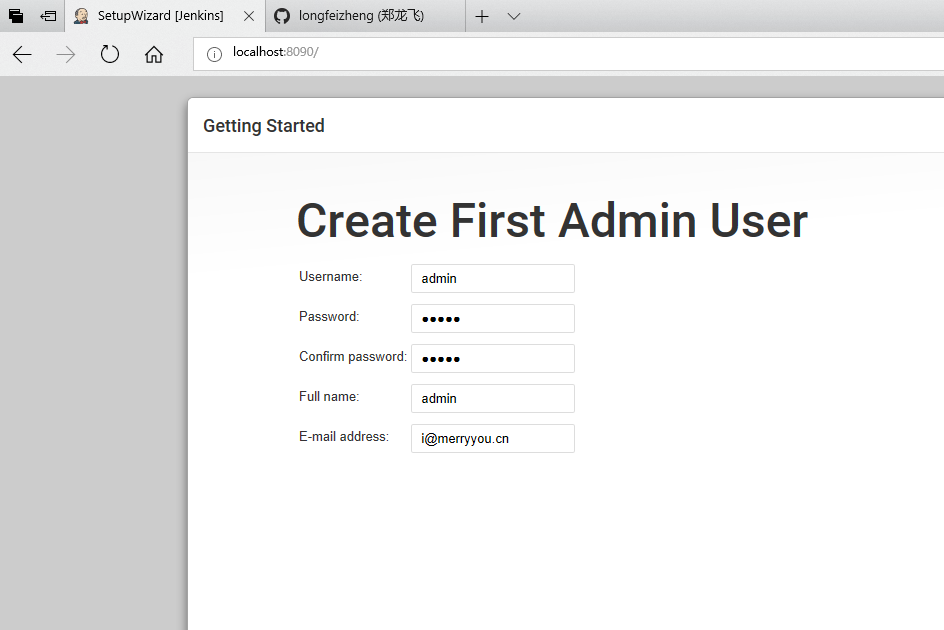Click the back navigation arrow
The height and width of the screenshot is (630, 944).
point(21,54)
